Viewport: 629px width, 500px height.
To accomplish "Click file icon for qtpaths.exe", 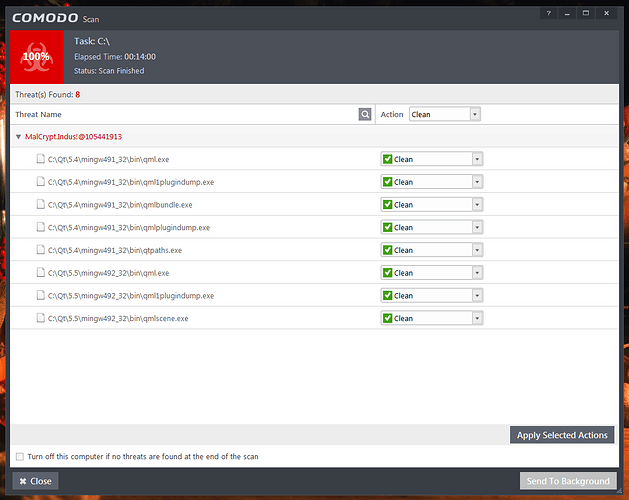I will pos(41,250).
